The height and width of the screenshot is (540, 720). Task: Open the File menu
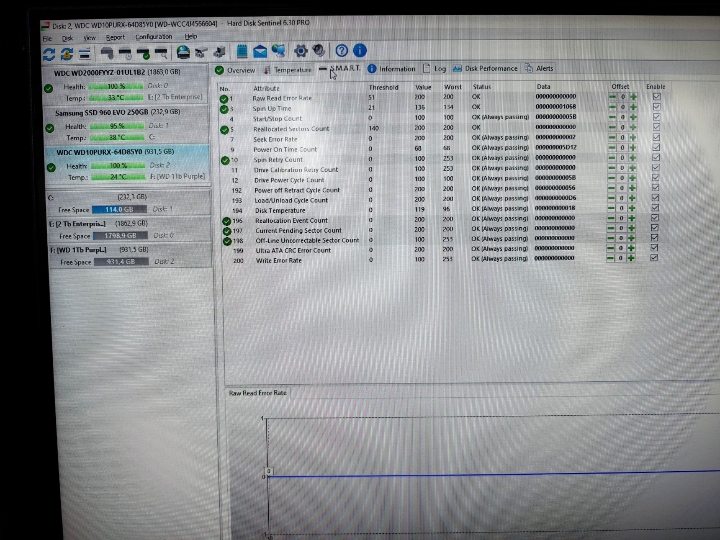coord(47,39)
